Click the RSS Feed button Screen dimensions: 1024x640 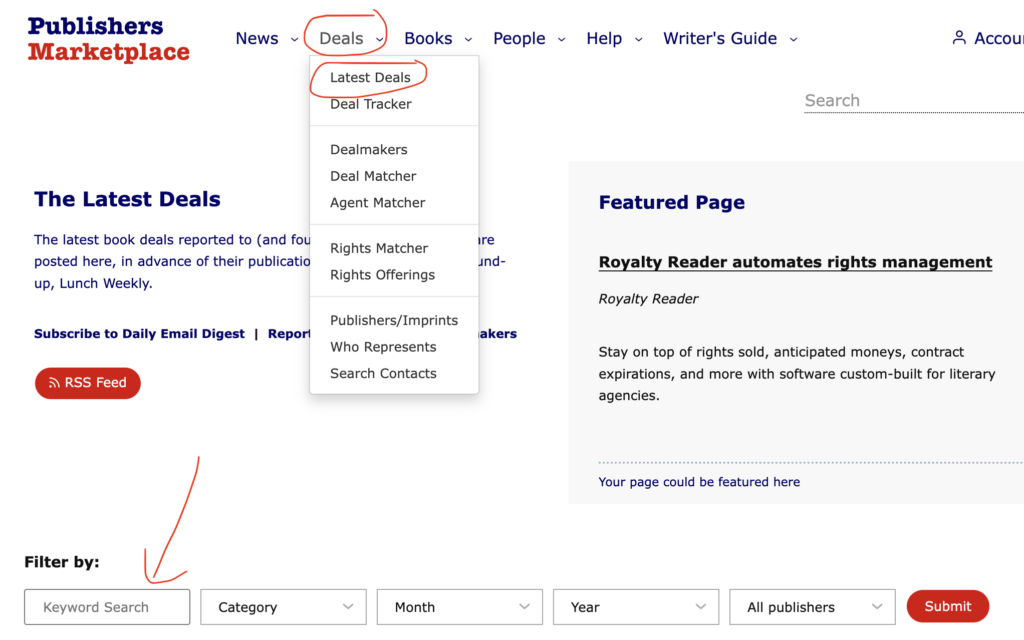87,383
